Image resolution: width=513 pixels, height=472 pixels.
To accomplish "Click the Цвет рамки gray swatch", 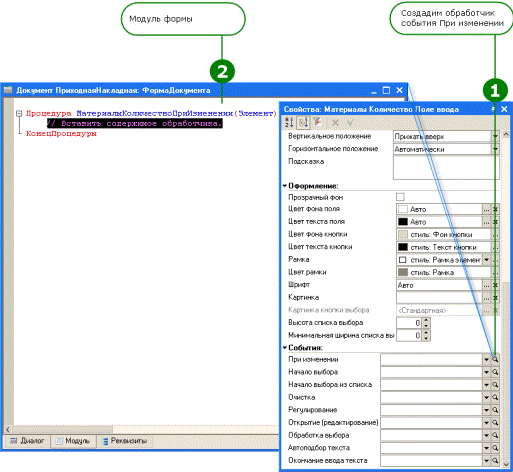I will [x=403, y=273].
